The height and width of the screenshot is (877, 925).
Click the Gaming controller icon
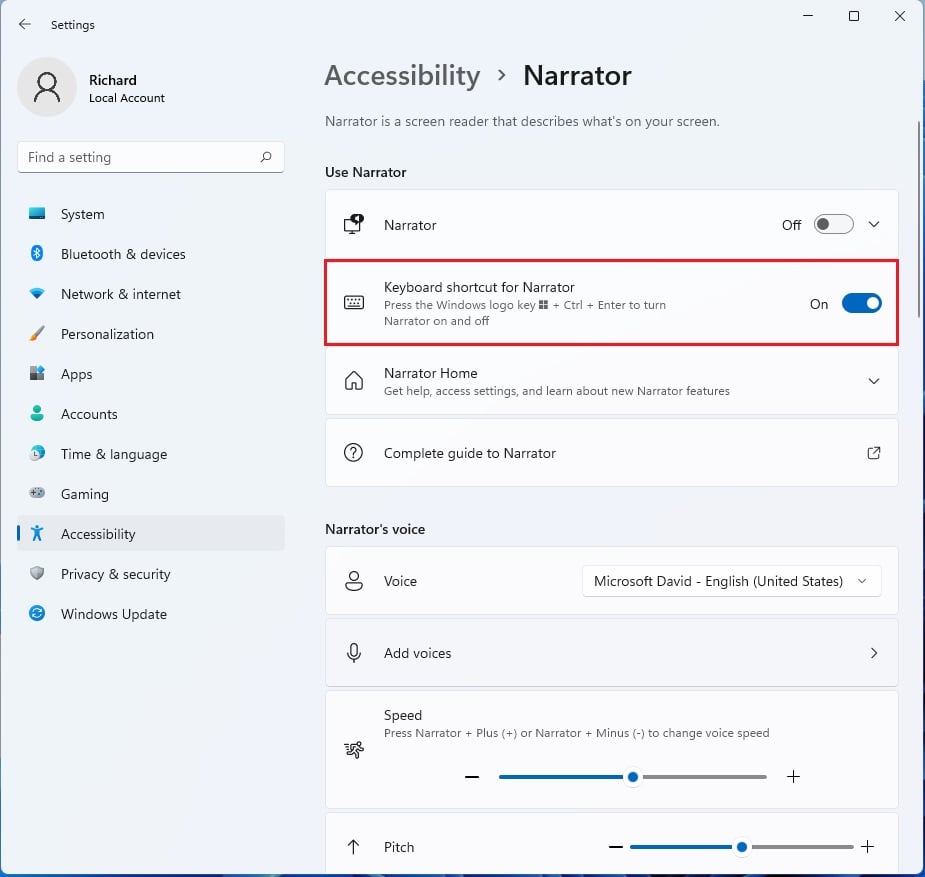(x=37, y=493)
